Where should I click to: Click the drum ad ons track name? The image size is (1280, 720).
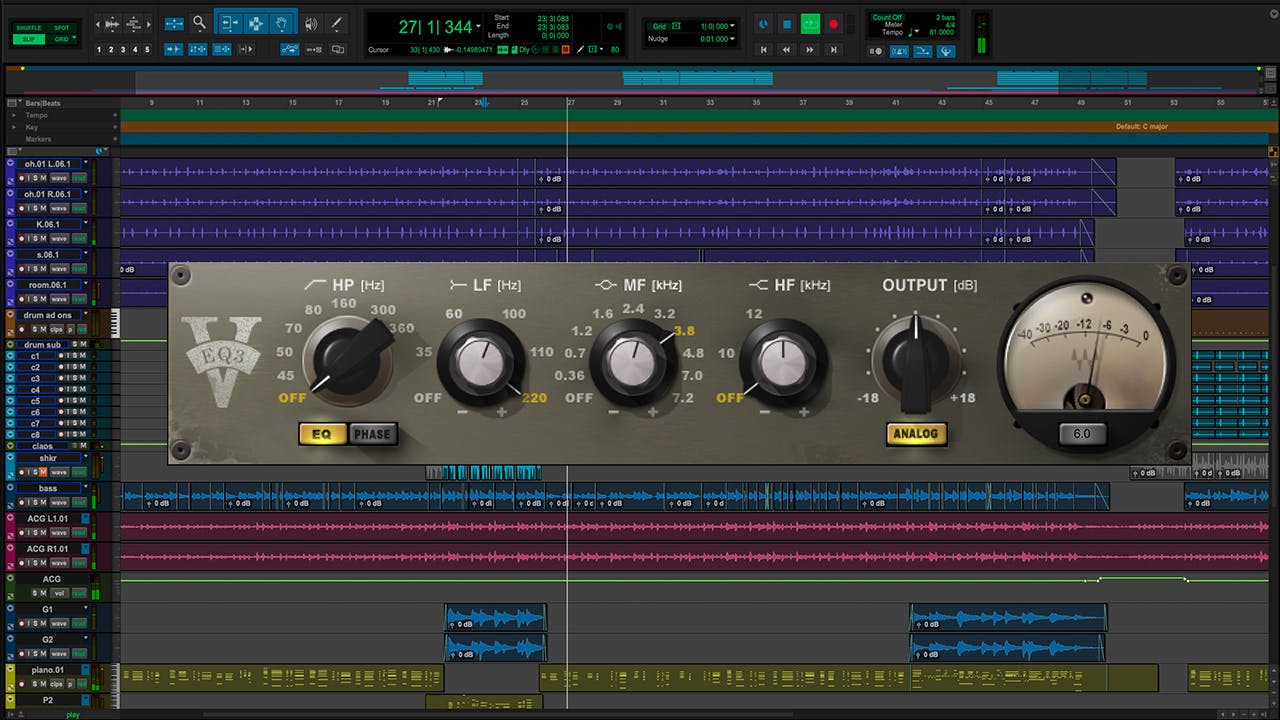pos(48,315)
